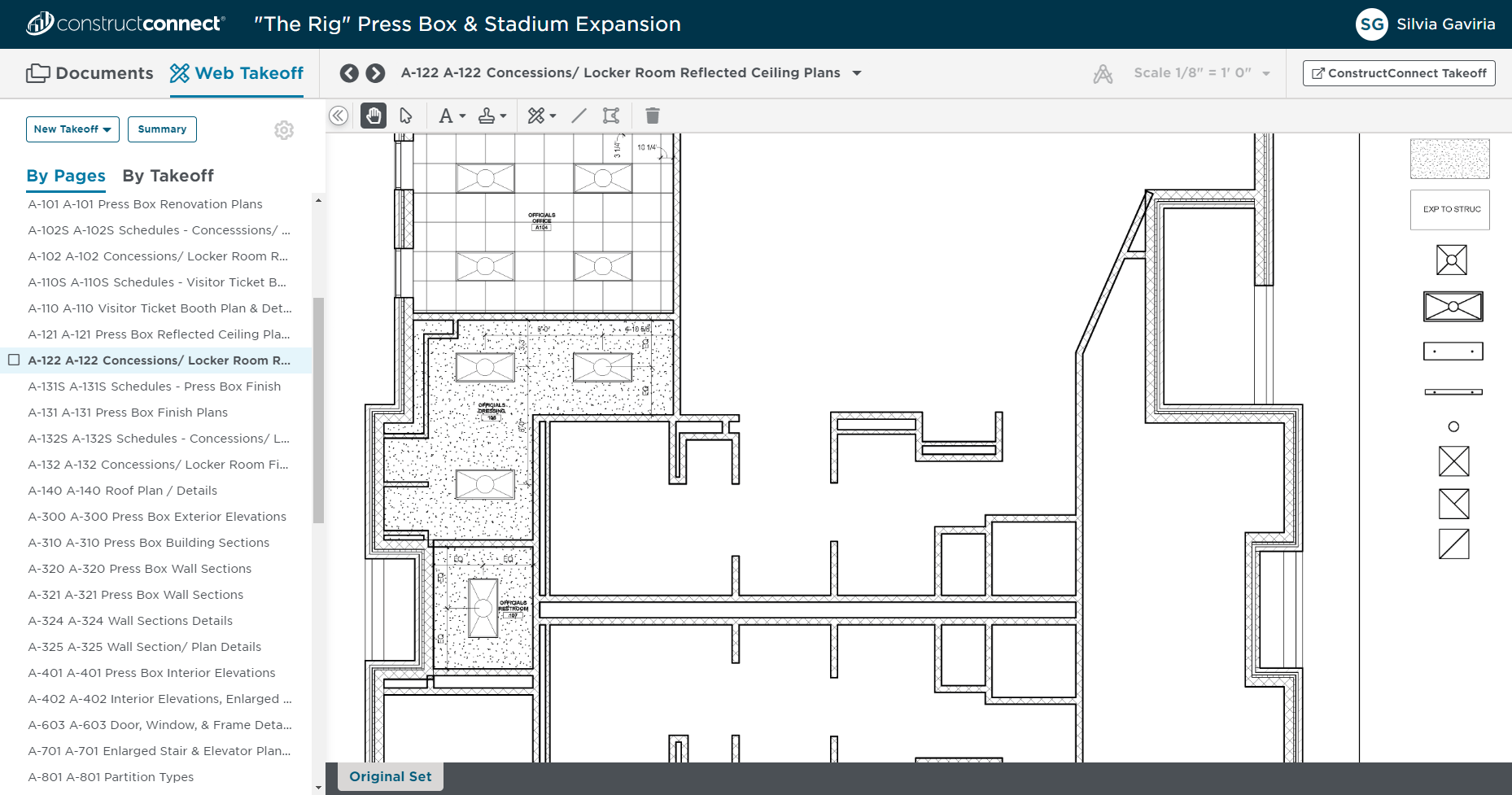
Task: Open A-300 Press Box Exterior Elevations
Action: 157,517
